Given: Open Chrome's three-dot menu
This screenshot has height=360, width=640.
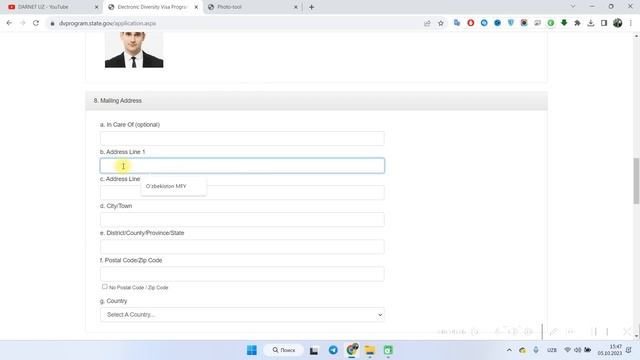Looking at the screenshot, I should tap(631, 23).
